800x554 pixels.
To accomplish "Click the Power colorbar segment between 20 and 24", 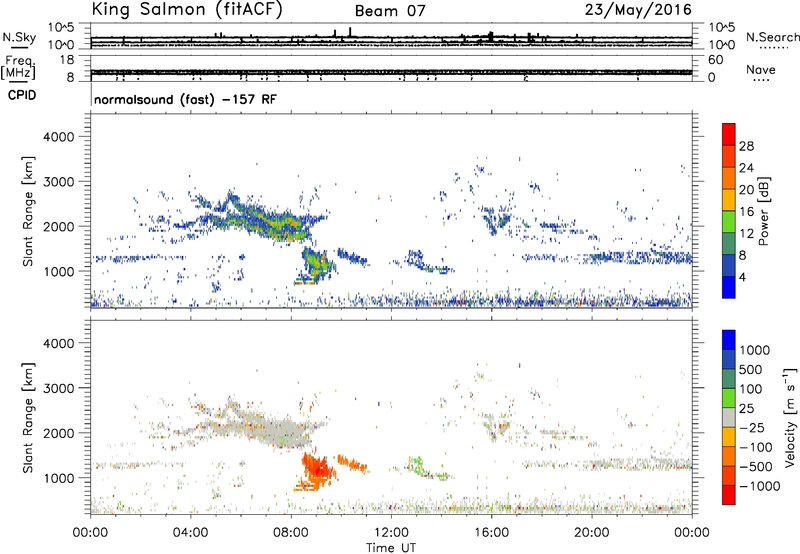I will click(x=729, y=178).
